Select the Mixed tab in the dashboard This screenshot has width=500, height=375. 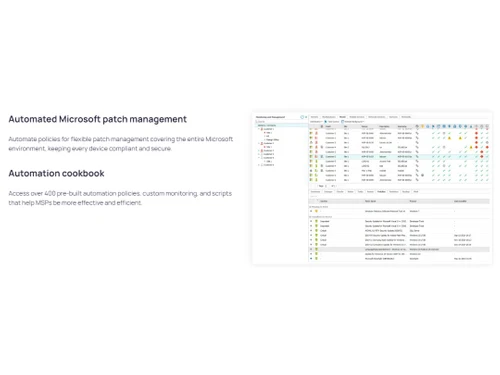point(342,117)
